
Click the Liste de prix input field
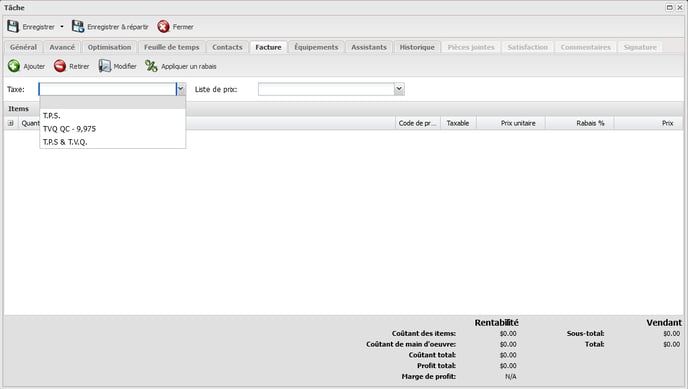[326, 89]
